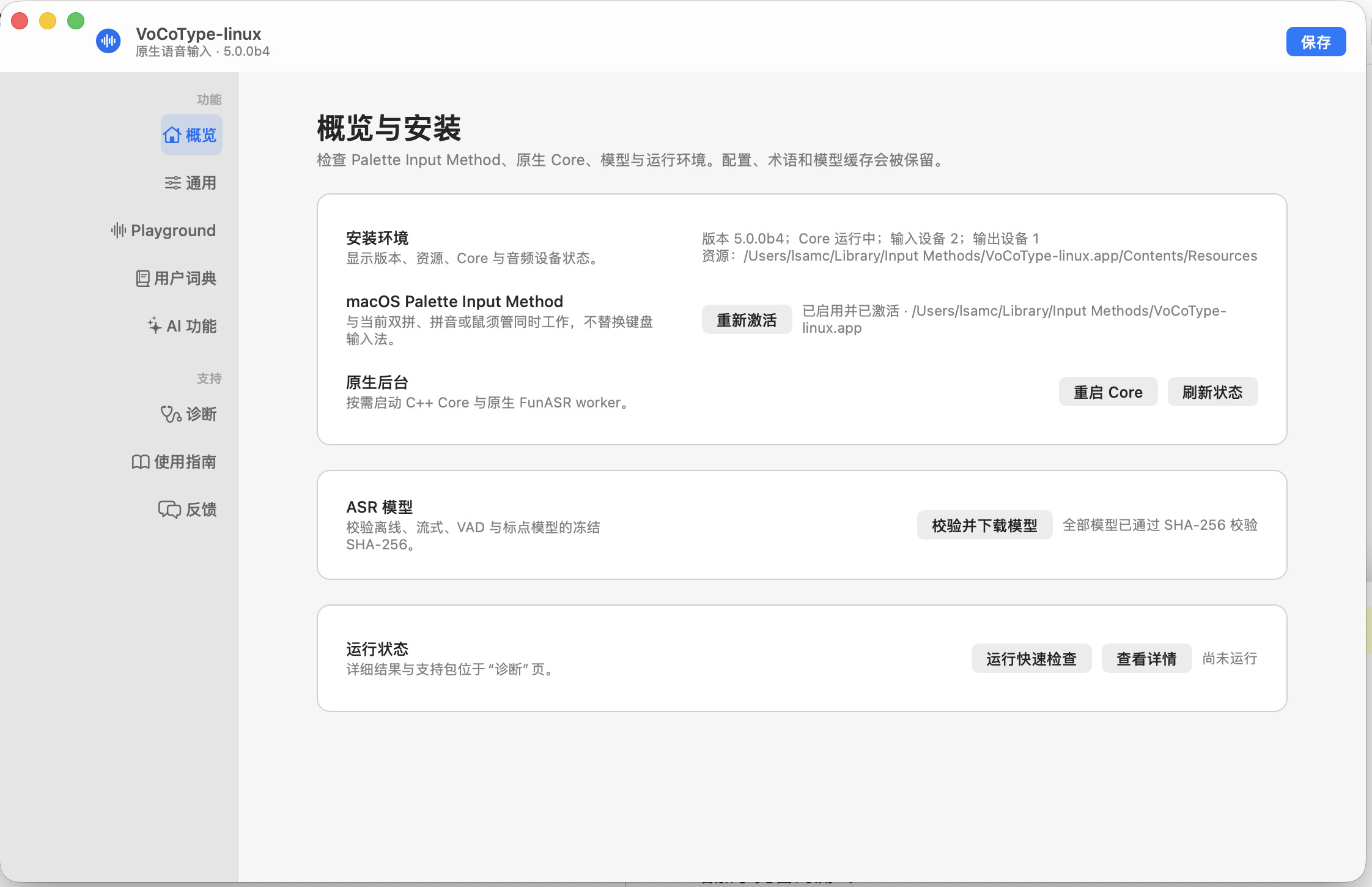Click the 安装环境 row title
This screenshot has width=1372, height=887.
tap(377, 238)
